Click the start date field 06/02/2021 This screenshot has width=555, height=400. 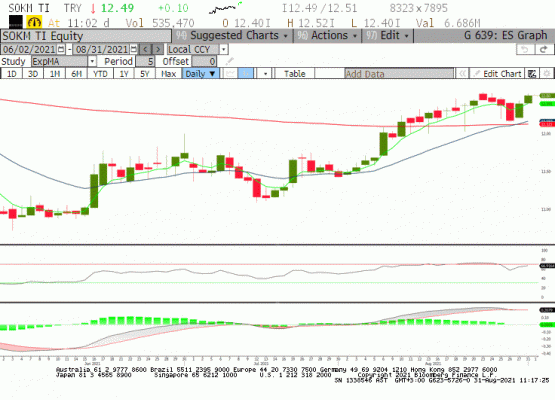tap(29, 49)
